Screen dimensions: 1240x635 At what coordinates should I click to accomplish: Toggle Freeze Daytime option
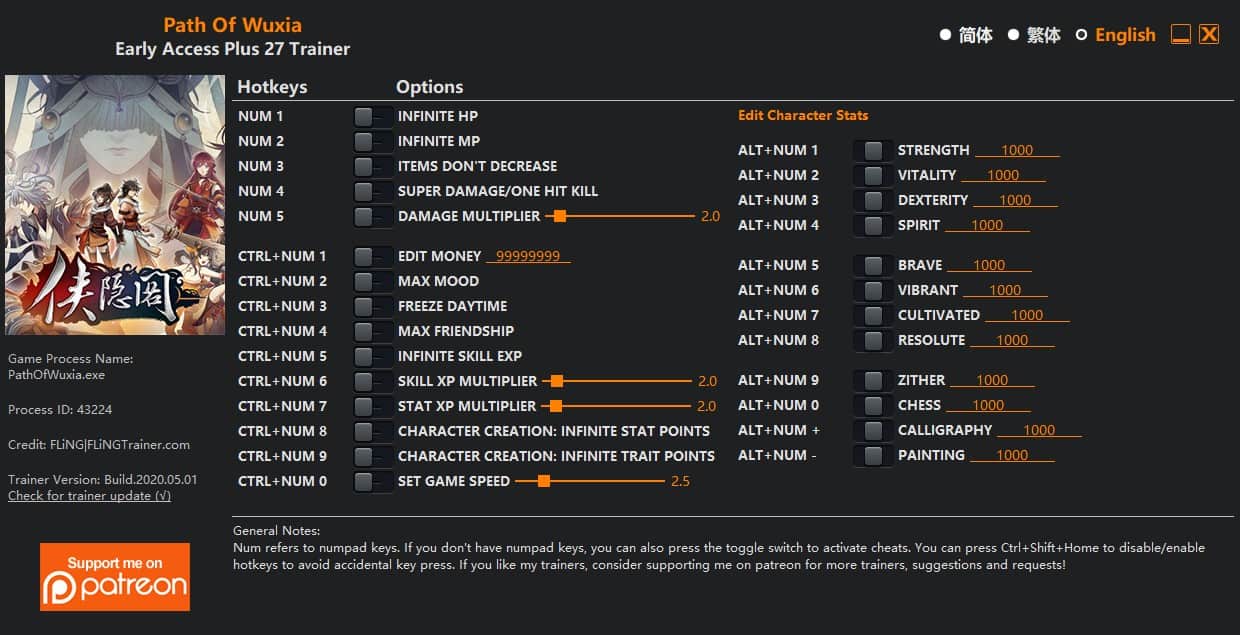coord(373,306)
